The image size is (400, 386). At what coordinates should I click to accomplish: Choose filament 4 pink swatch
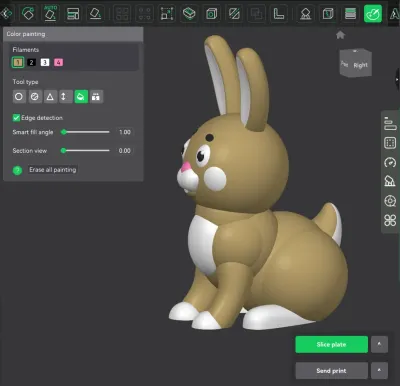[58, 62]
